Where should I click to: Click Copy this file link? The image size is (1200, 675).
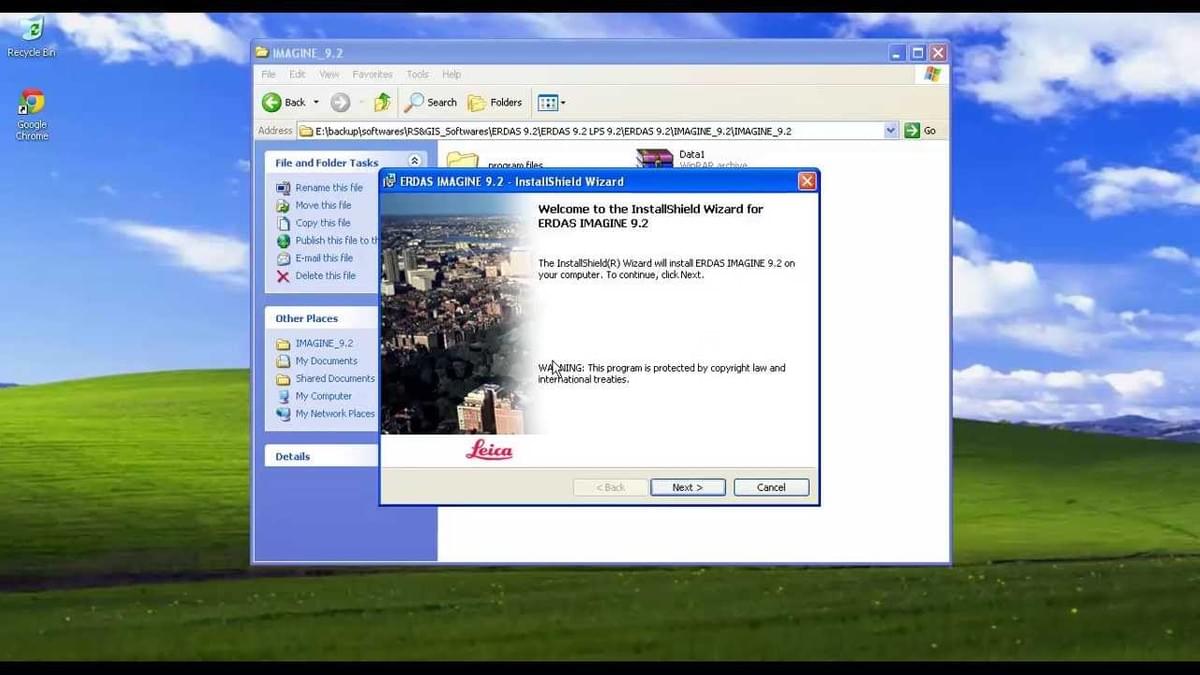[x=323, y=223]
